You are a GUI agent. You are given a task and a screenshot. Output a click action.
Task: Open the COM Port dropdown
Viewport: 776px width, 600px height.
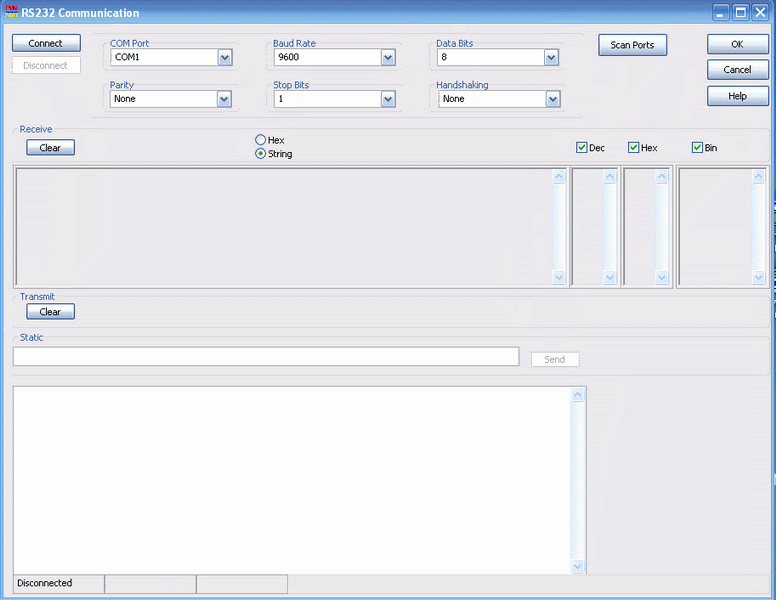point(224,58)
